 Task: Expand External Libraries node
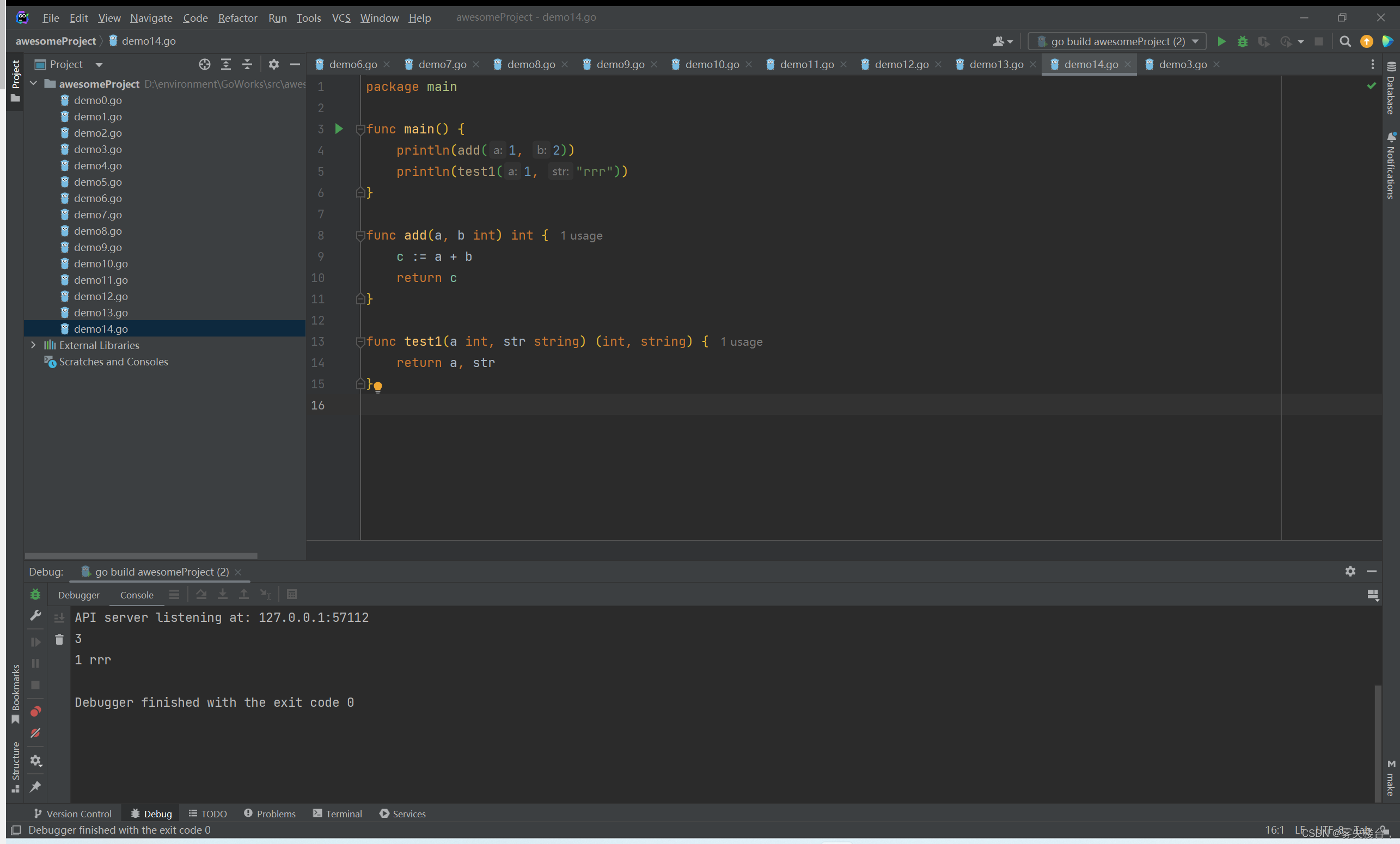pyautogui.click(x=34, y=345)
